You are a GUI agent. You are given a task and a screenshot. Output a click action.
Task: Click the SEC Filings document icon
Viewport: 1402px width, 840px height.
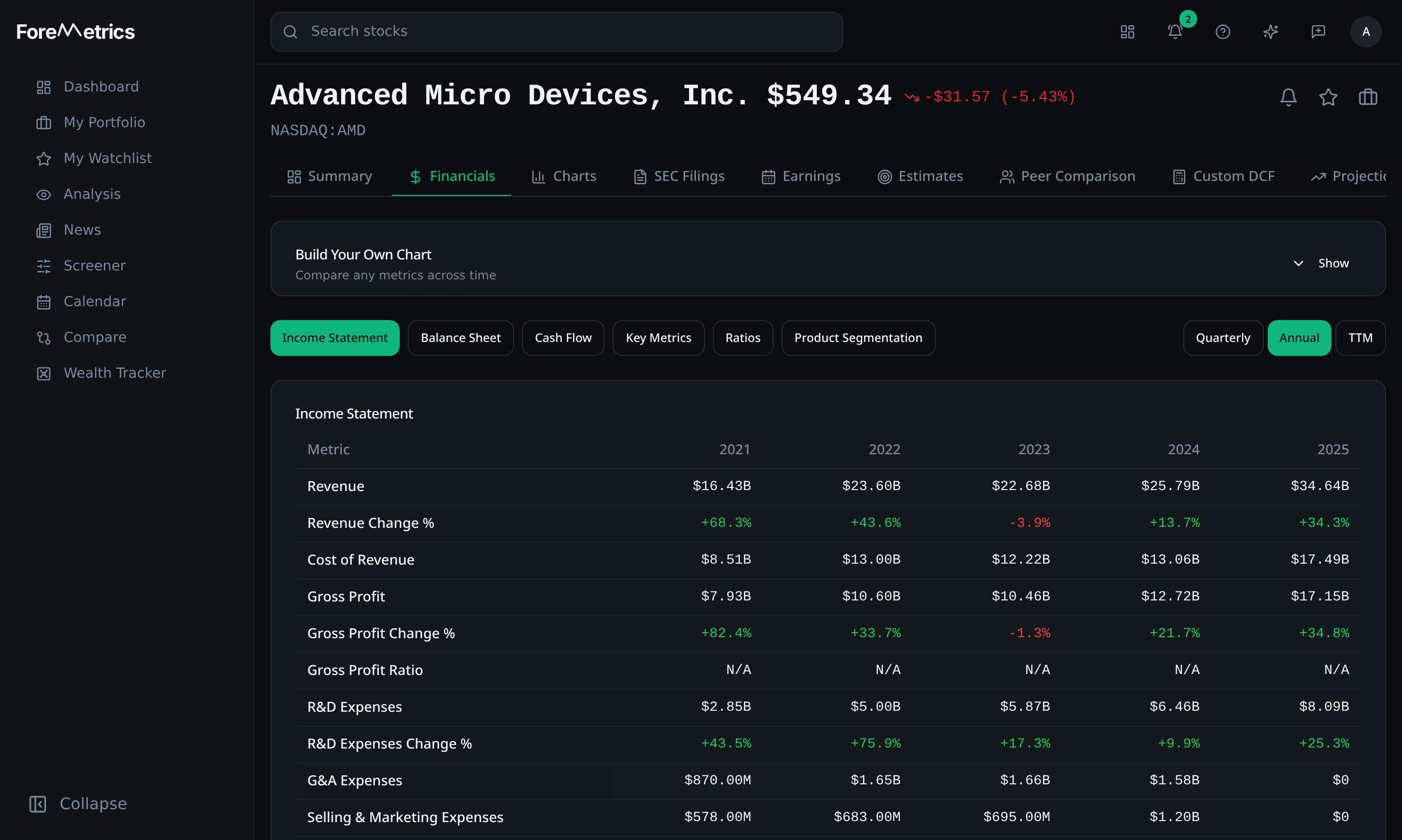coord(639,177)
